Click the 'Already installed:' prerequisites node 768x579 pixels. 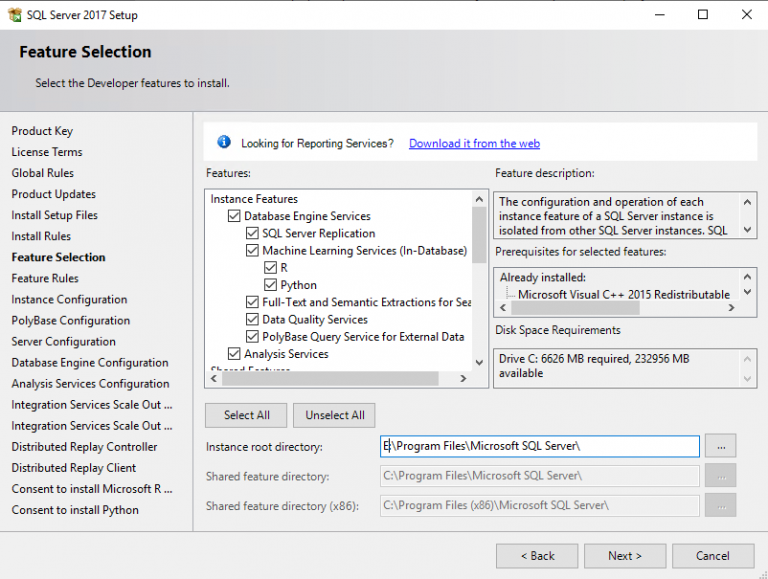click(x=542, y=277)
